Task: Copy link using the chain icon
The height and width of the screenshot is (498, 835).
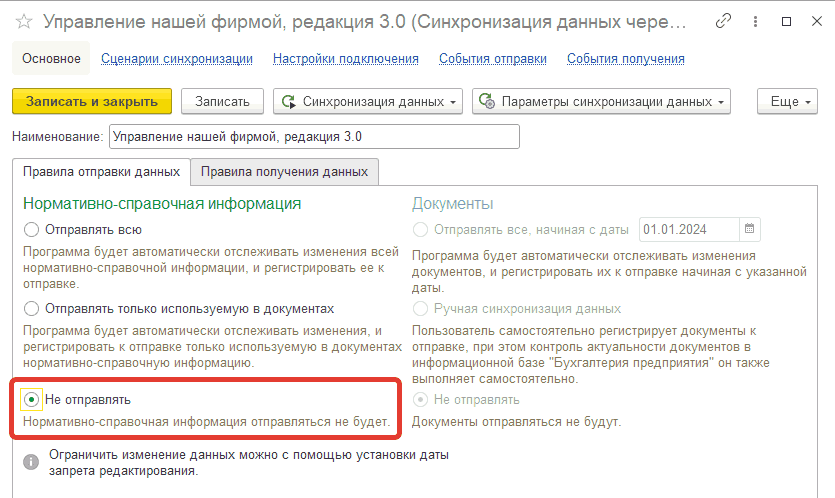Action: (x=723, y=21)
